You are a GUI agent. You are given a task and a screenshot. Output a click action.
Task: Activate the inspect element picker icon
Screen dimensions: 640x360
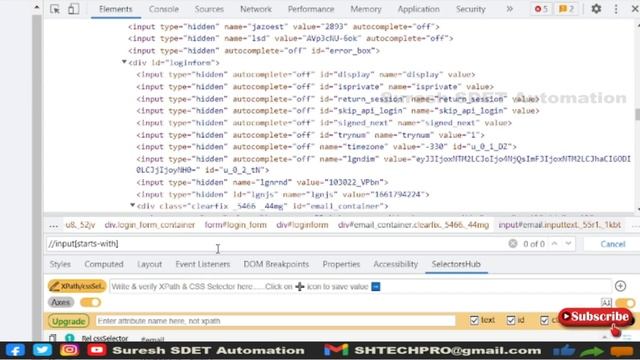point(55,9)
